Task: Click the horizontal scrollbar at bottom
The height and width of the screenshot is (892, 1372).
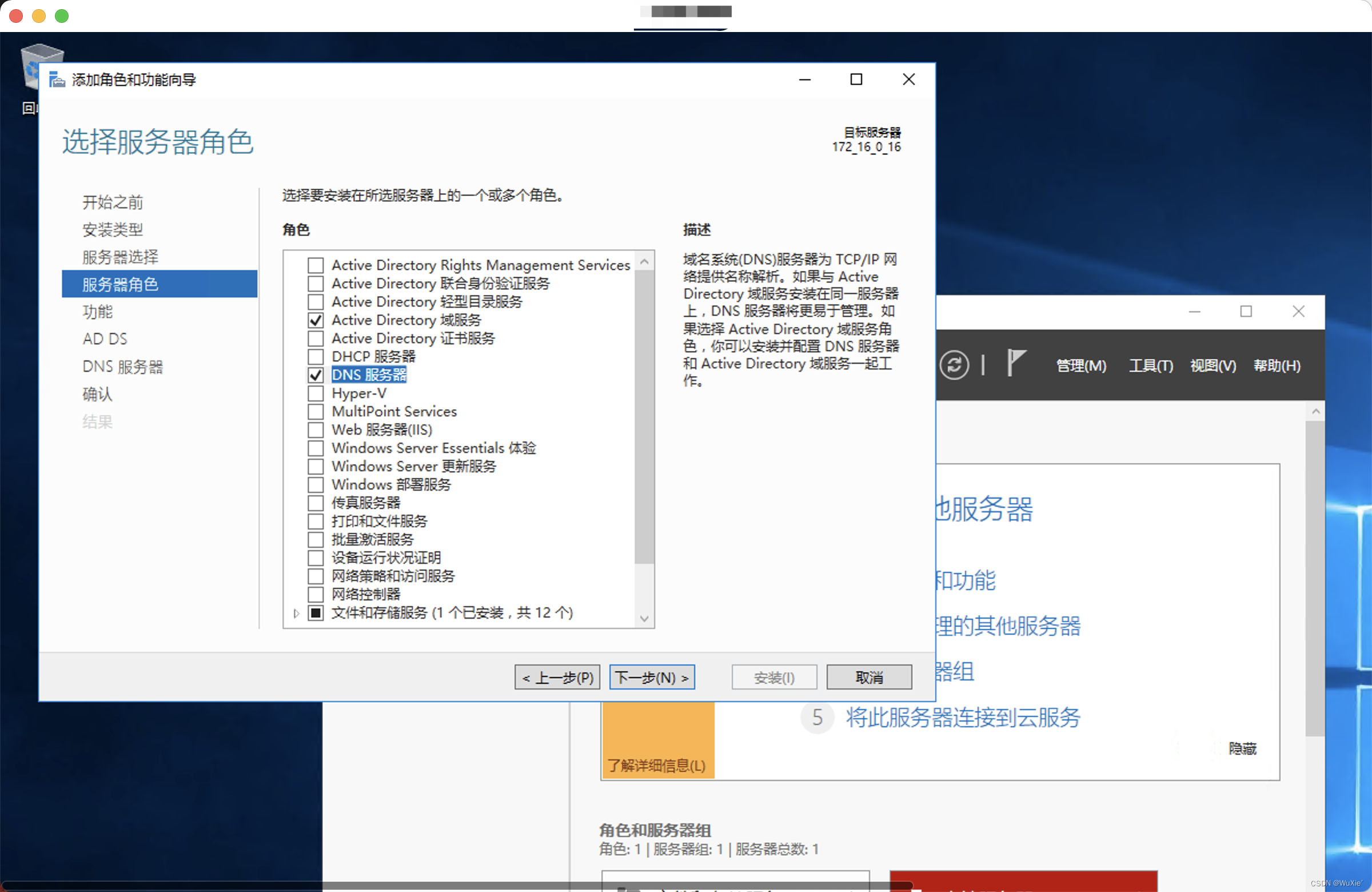Action: (x=458, y=885)
